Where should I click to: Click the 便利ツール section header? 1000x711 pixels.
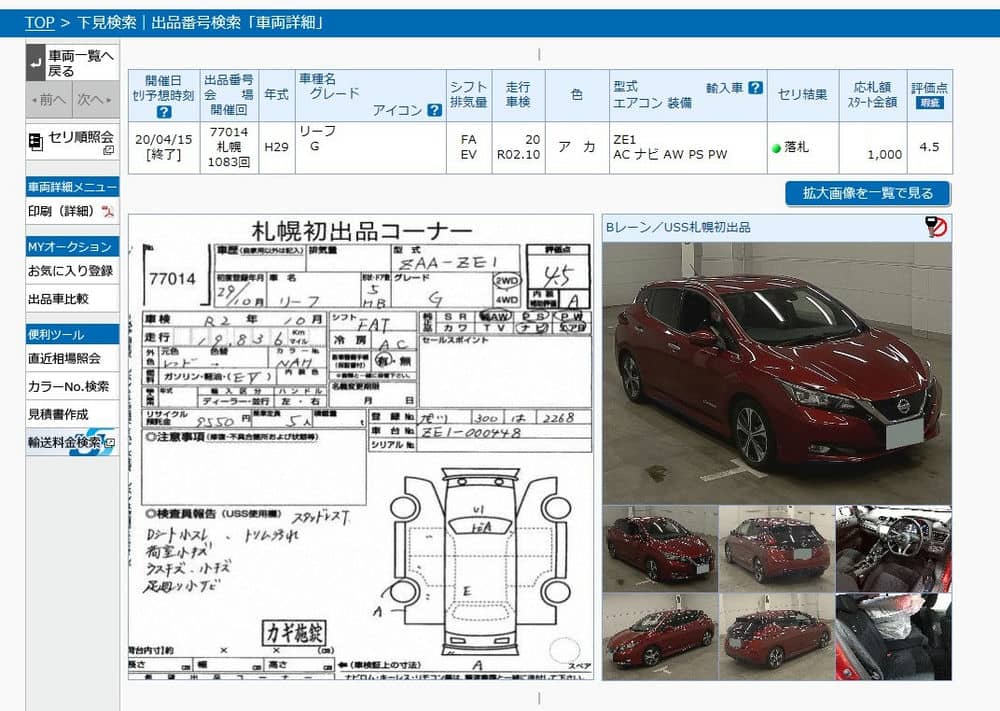(72, 334)
